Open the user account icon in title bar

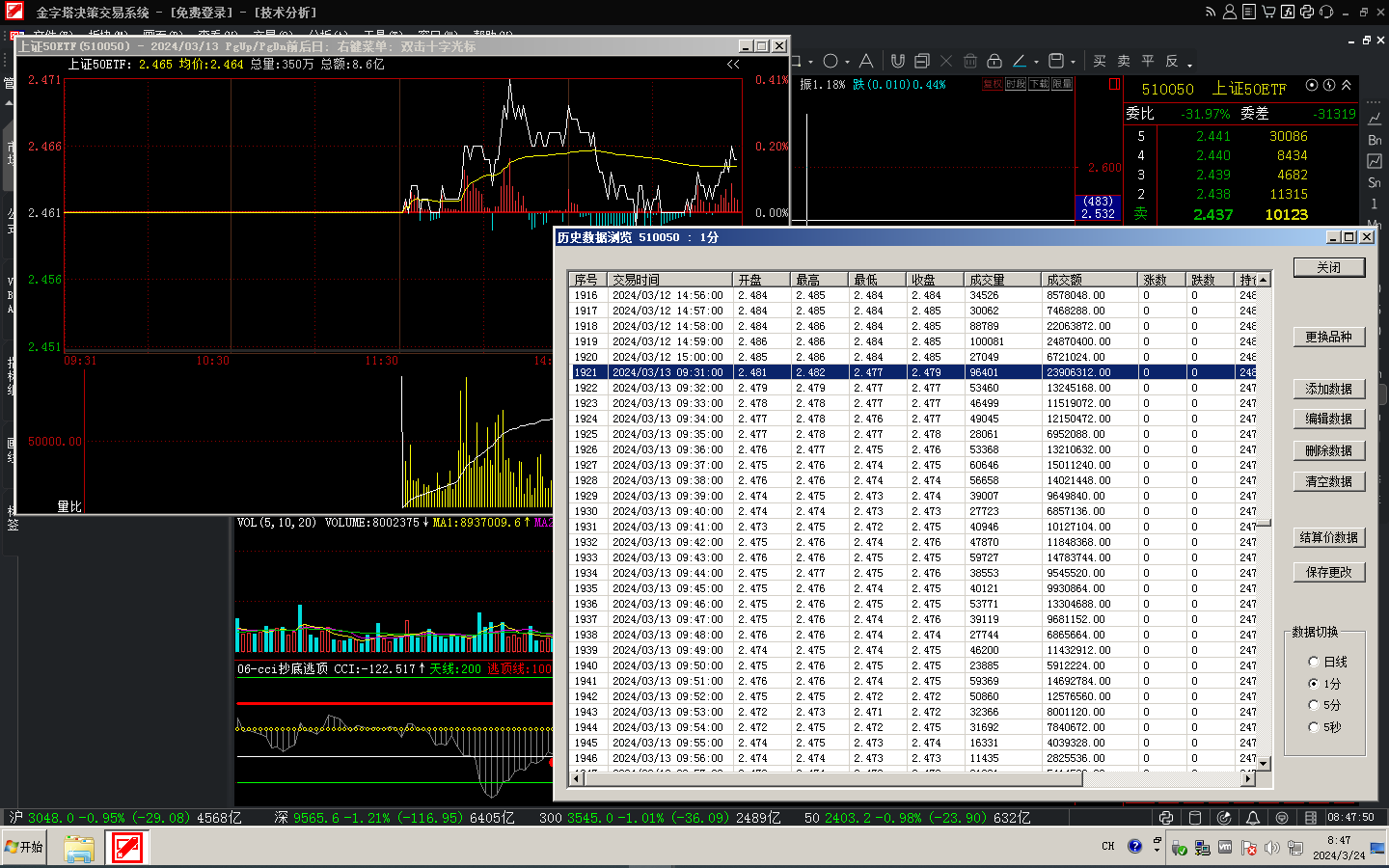point(1230,12)
